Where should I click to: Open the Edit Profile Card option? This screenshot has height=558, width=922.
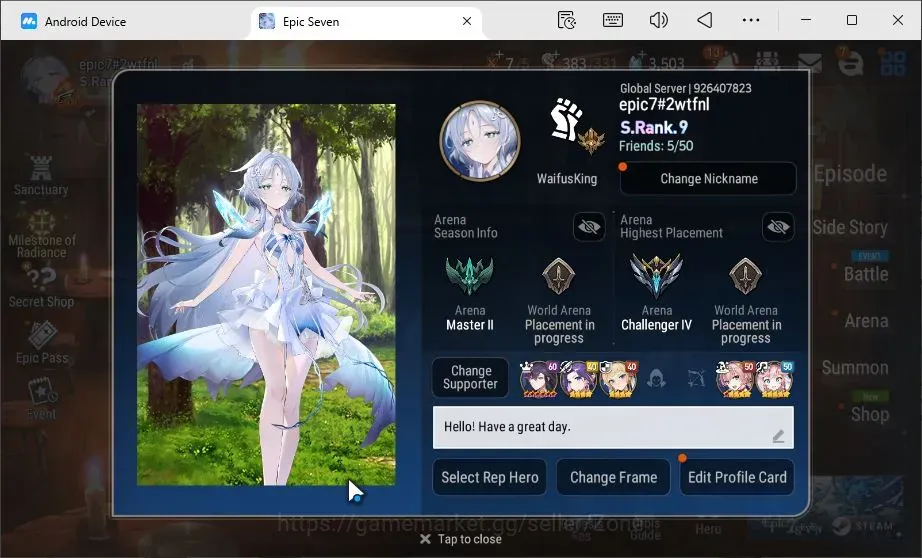click(737, 477)
